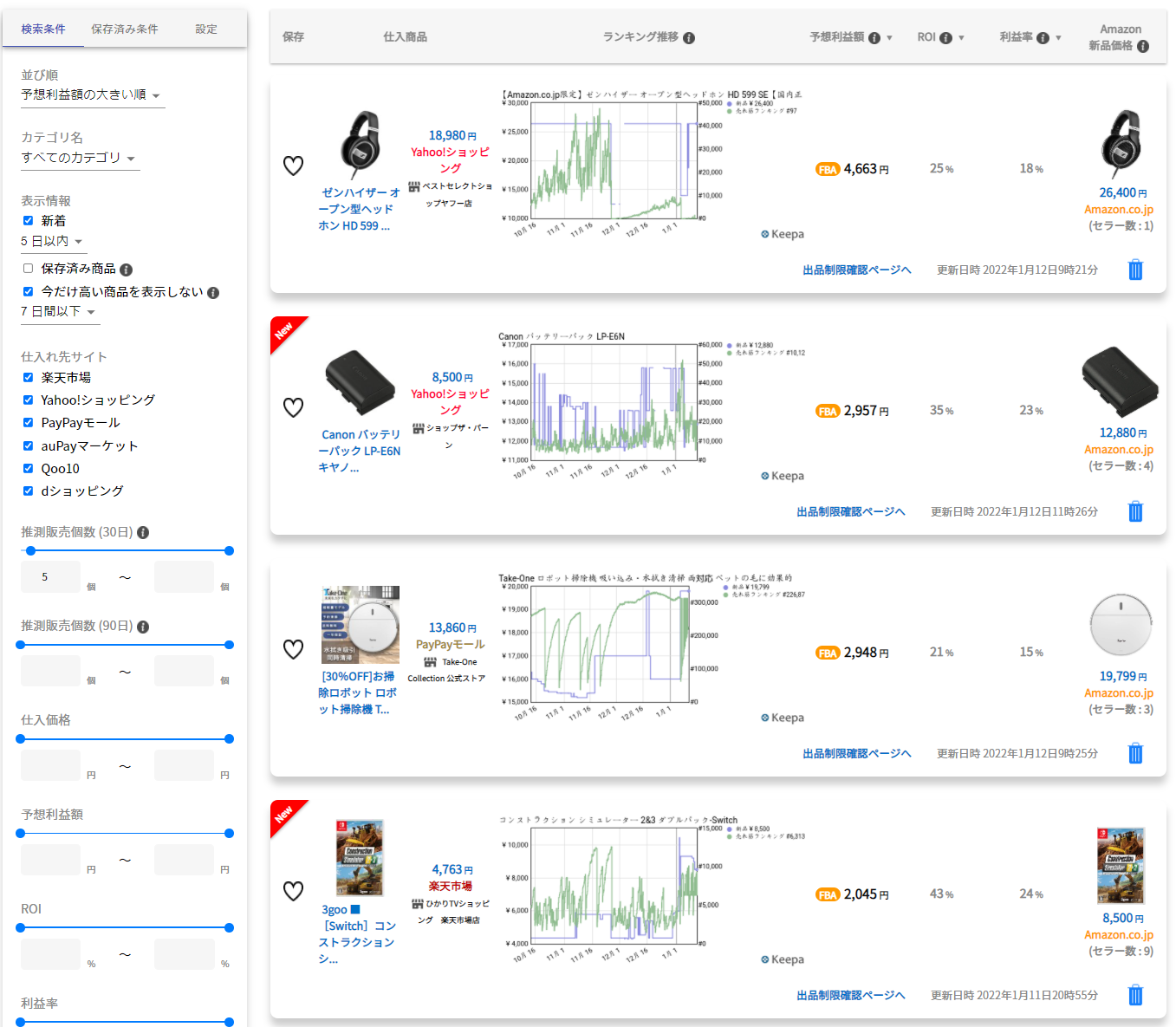Toggle the 新着 checkbox
The width and height of the screenshot is (1176, 1027).
click(28, 221)
